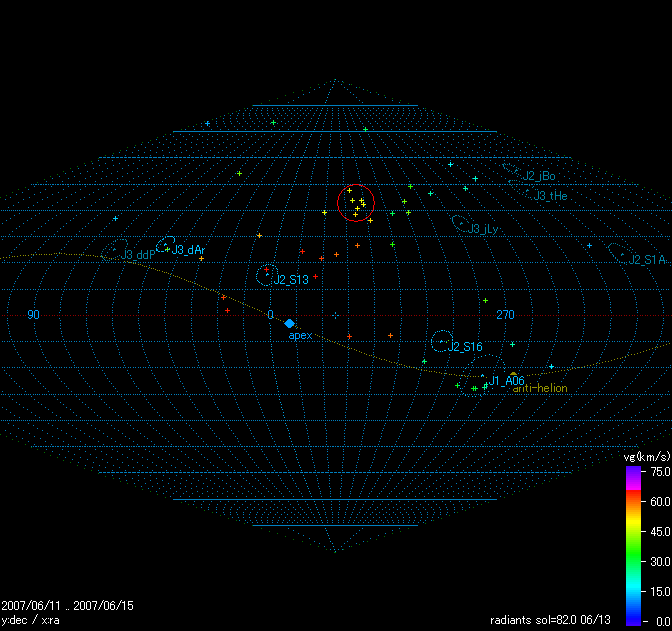
Task: Click the blue diamond apex marker
Action: tap(289, 323)
